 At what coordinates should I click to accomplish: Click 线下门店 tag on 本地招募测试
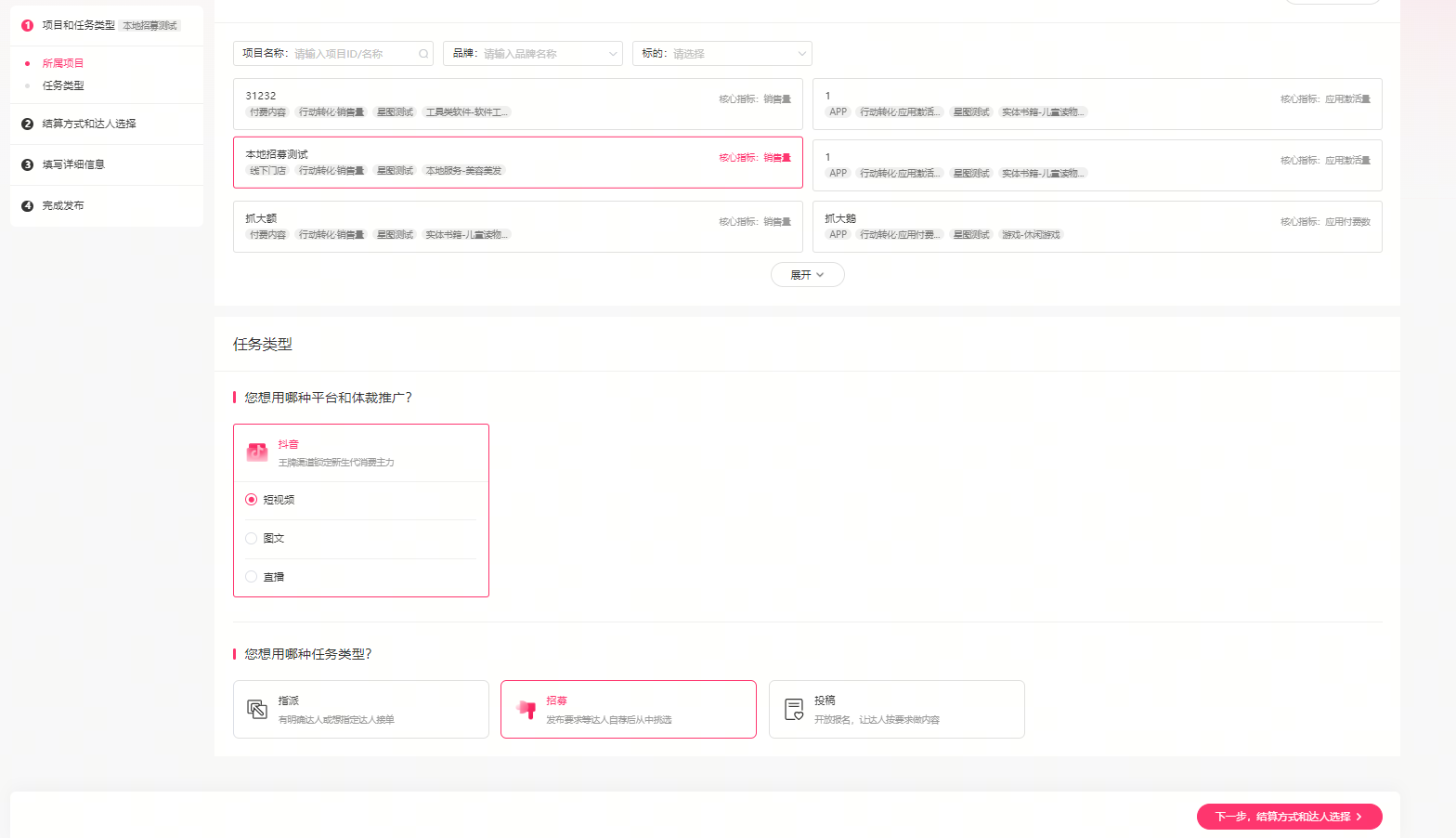tap(267, 171)
